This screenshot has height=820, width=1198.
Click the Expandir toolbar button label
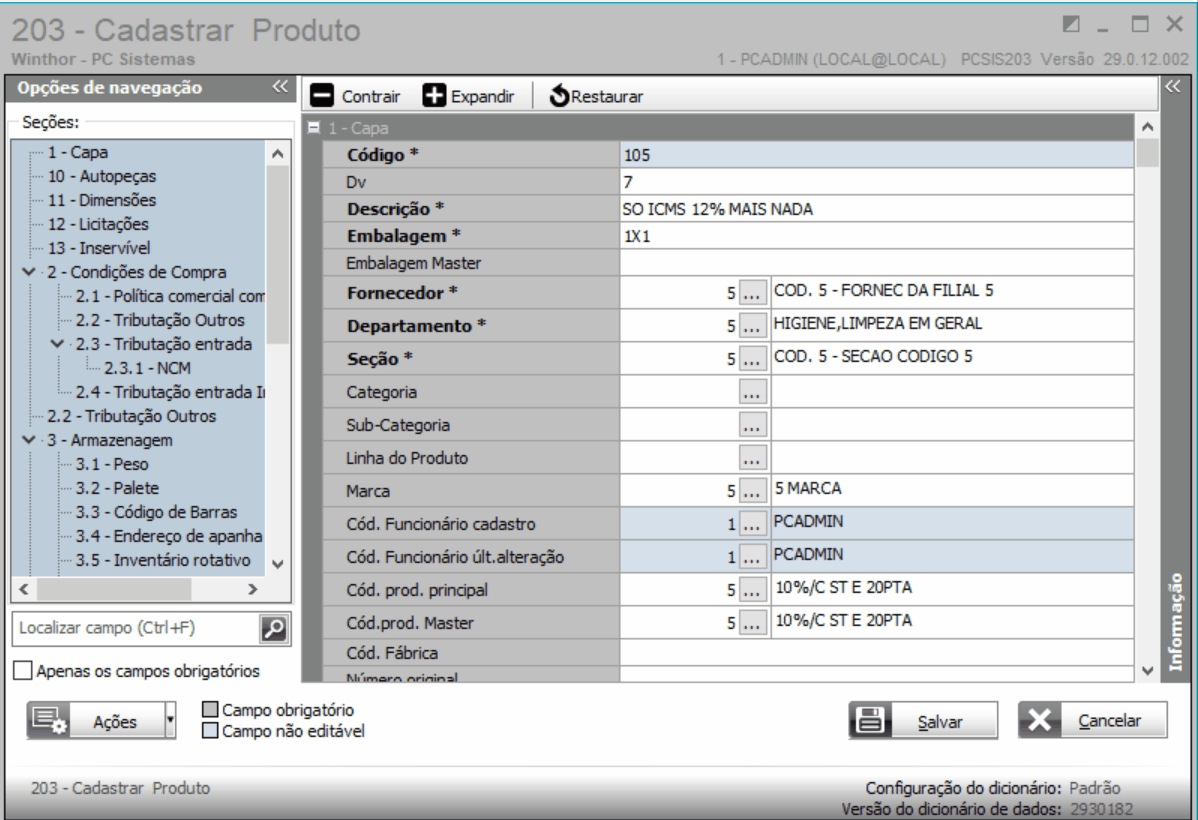click(482, 96)
